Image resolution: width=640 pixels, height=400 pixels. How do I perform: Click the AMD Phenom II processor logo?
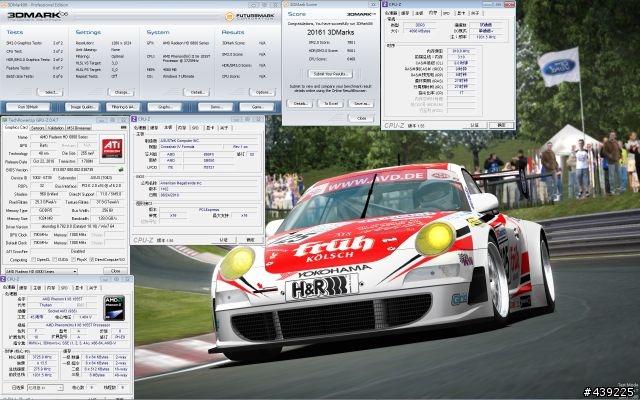pos(114,308)
